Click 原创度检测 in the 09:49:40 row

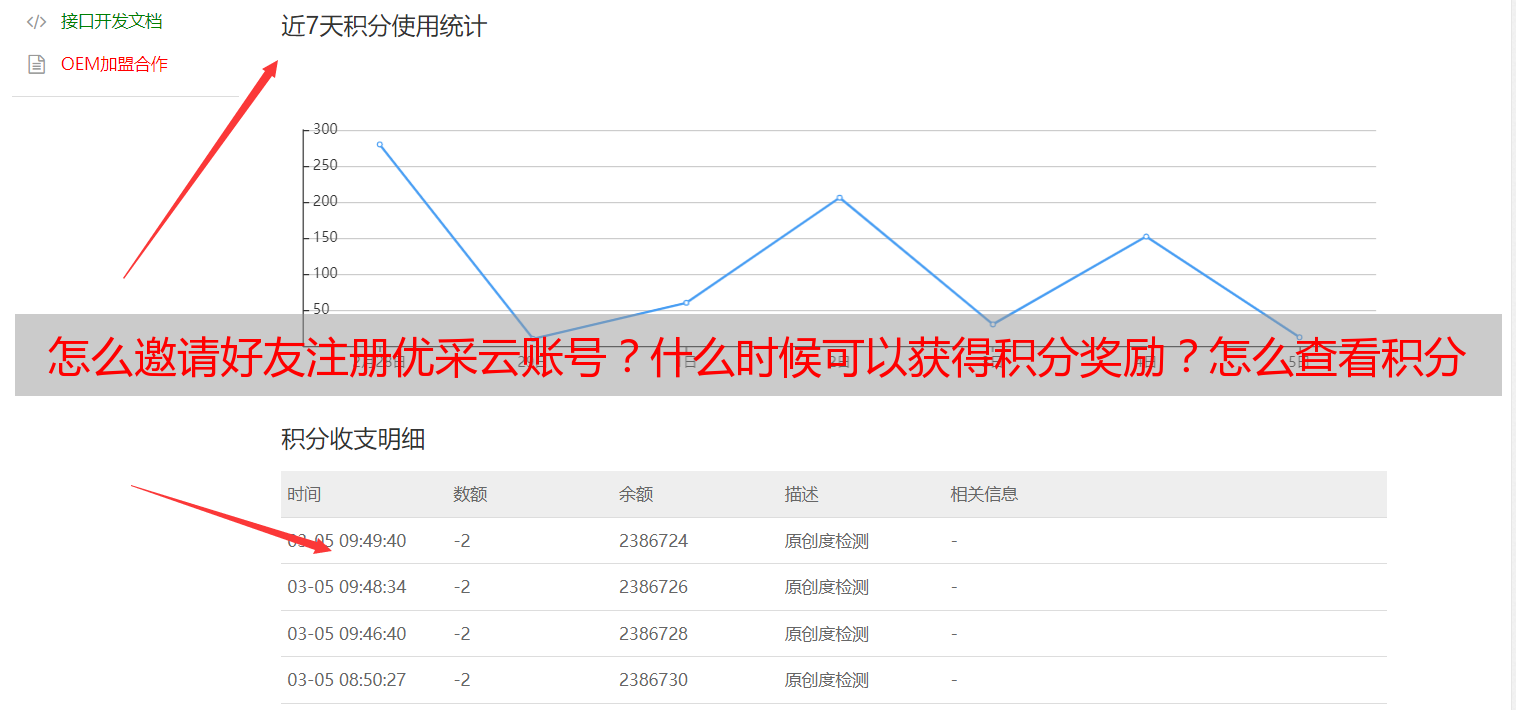827,541
